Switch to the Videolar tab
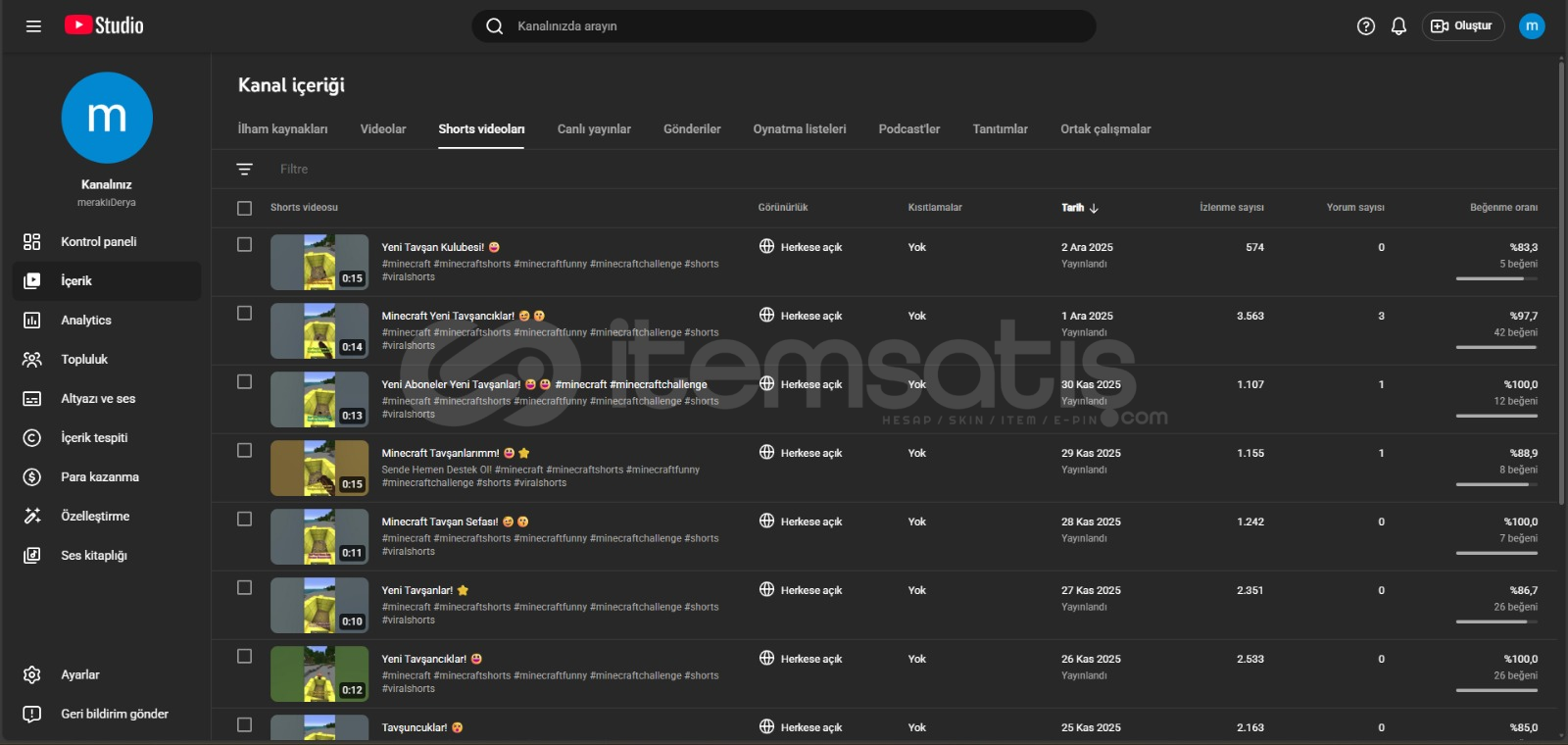This screenshot has width=1568, height=745. (x=382, y=129)
